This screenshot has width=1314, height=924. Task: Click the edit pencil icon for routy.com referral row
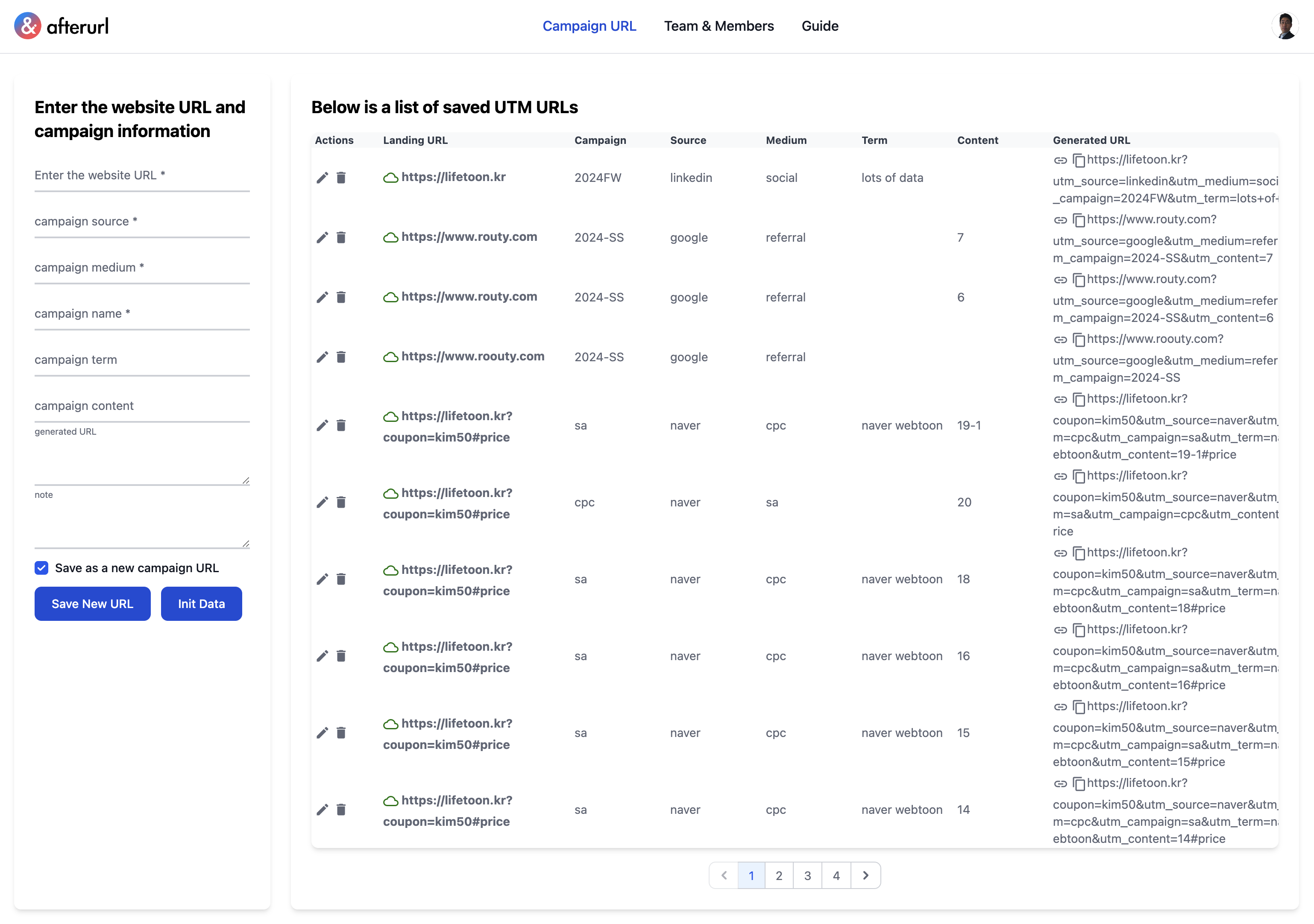(x=322, y=237)
